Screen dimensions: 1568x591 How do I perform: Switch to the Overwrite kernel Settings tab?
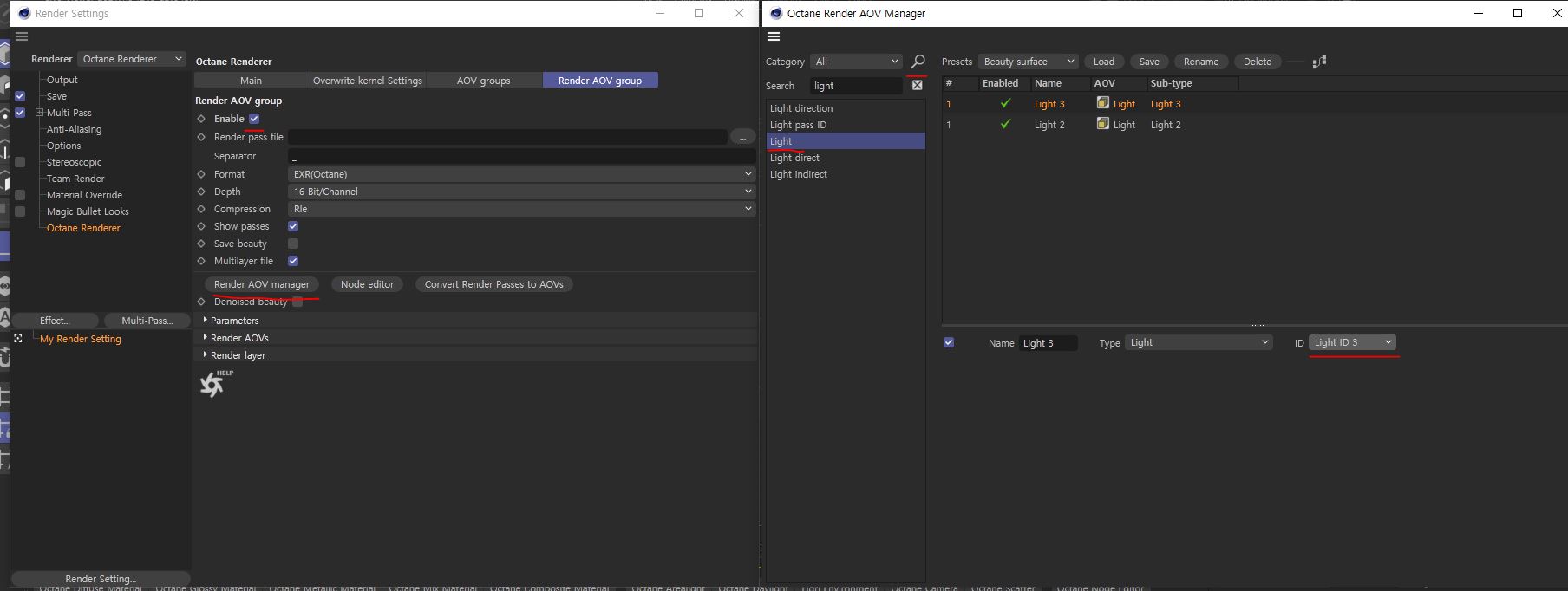point(368,81)
